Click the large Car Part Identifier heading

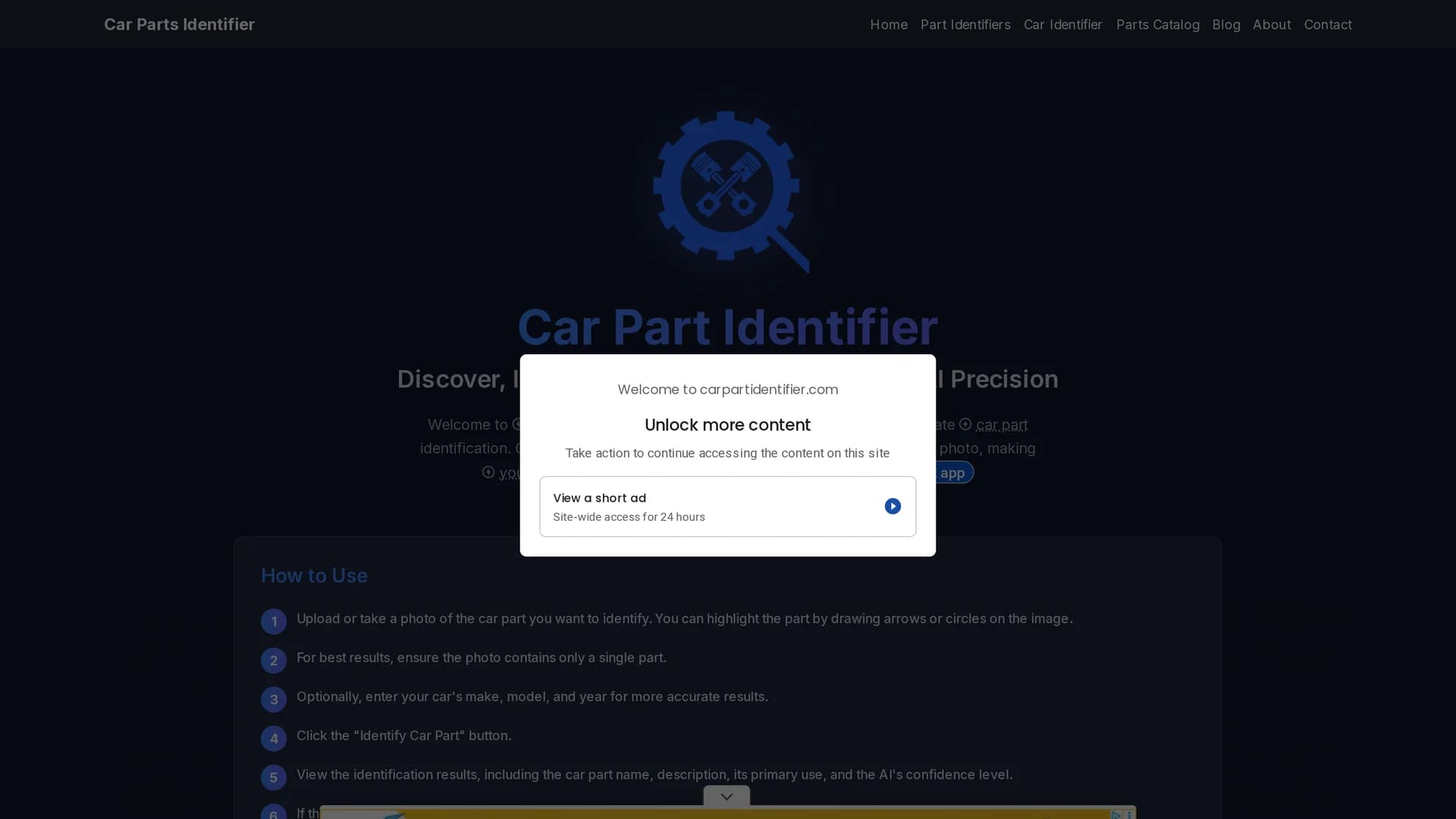click(727, 327)
